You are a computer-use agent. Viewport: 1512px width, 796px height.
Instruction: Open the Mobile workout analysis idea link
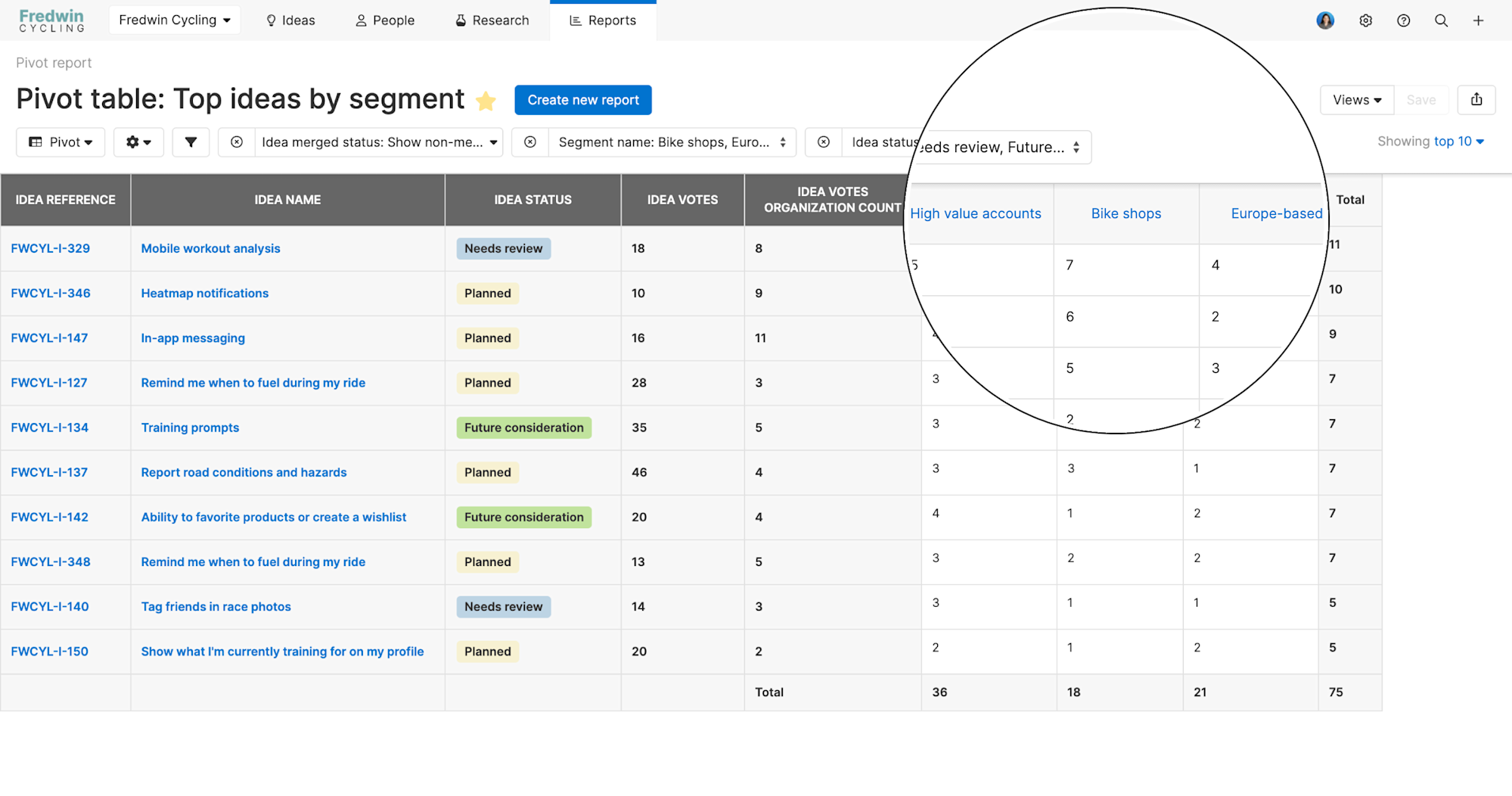[210, 248]
